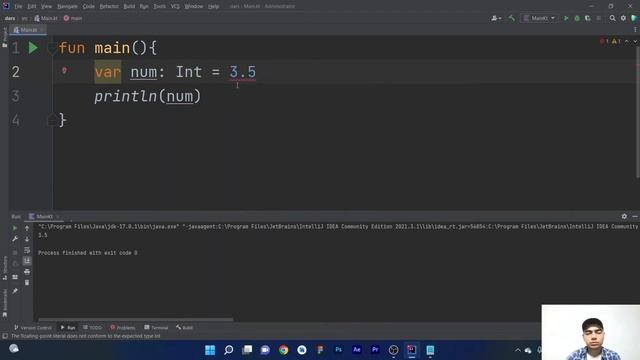640x360 pixels.
Task: Open Version Control tool window
Action: (33, 327)
